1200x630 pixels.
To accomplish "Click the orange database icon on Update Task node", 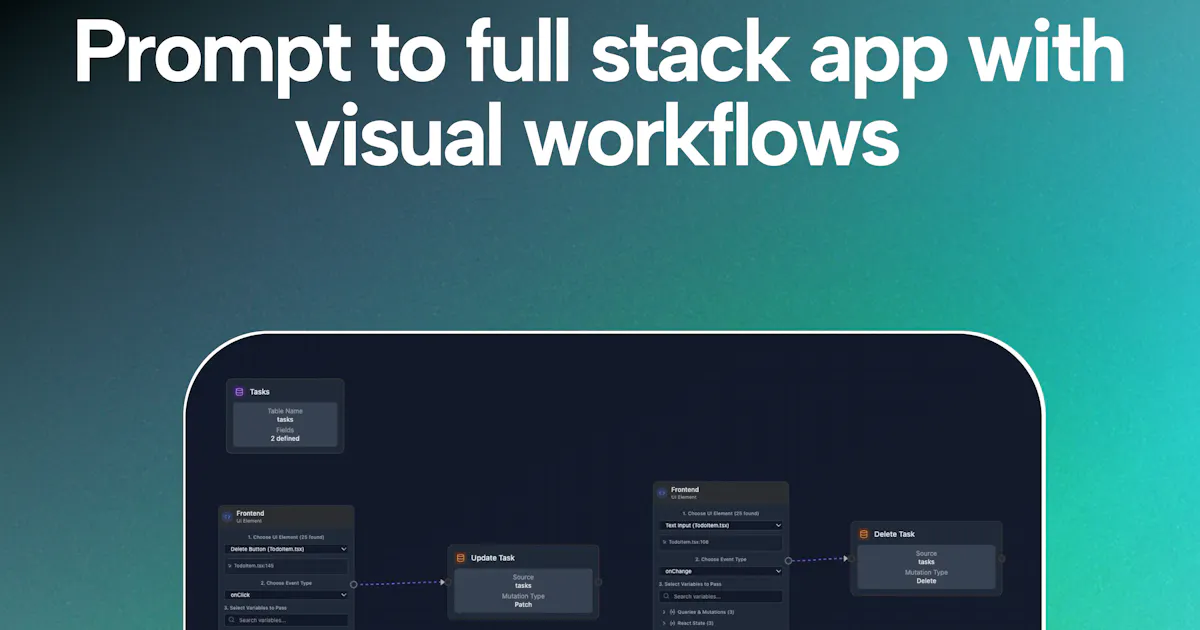I will pos(461,558).
